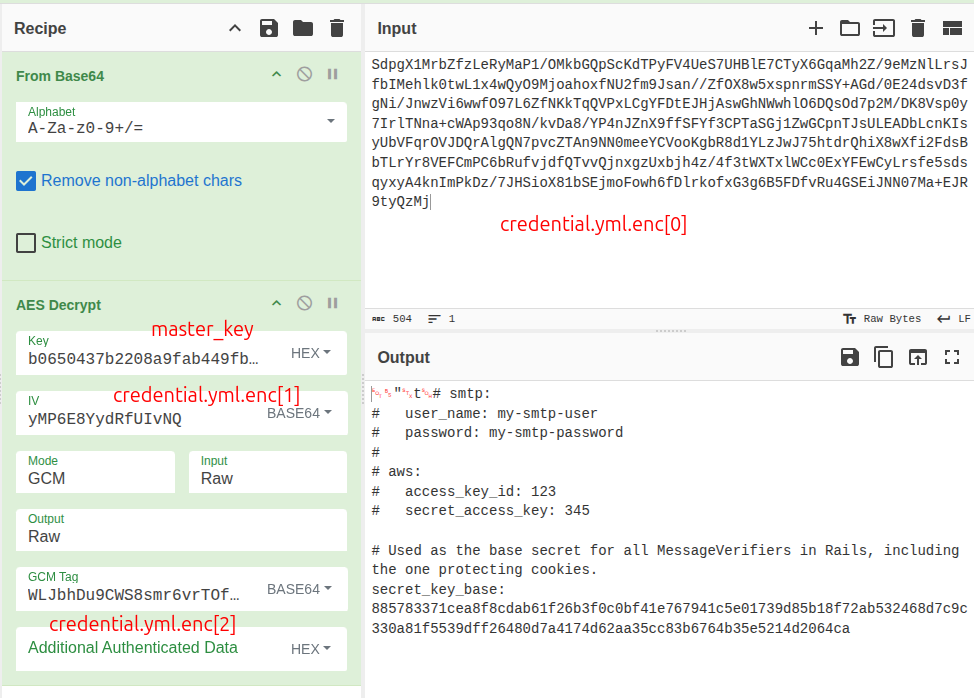Image resolution: width=974 pixels, height=698 pixels.
Task: Replace input with the output
Action: tap(917, 357)
